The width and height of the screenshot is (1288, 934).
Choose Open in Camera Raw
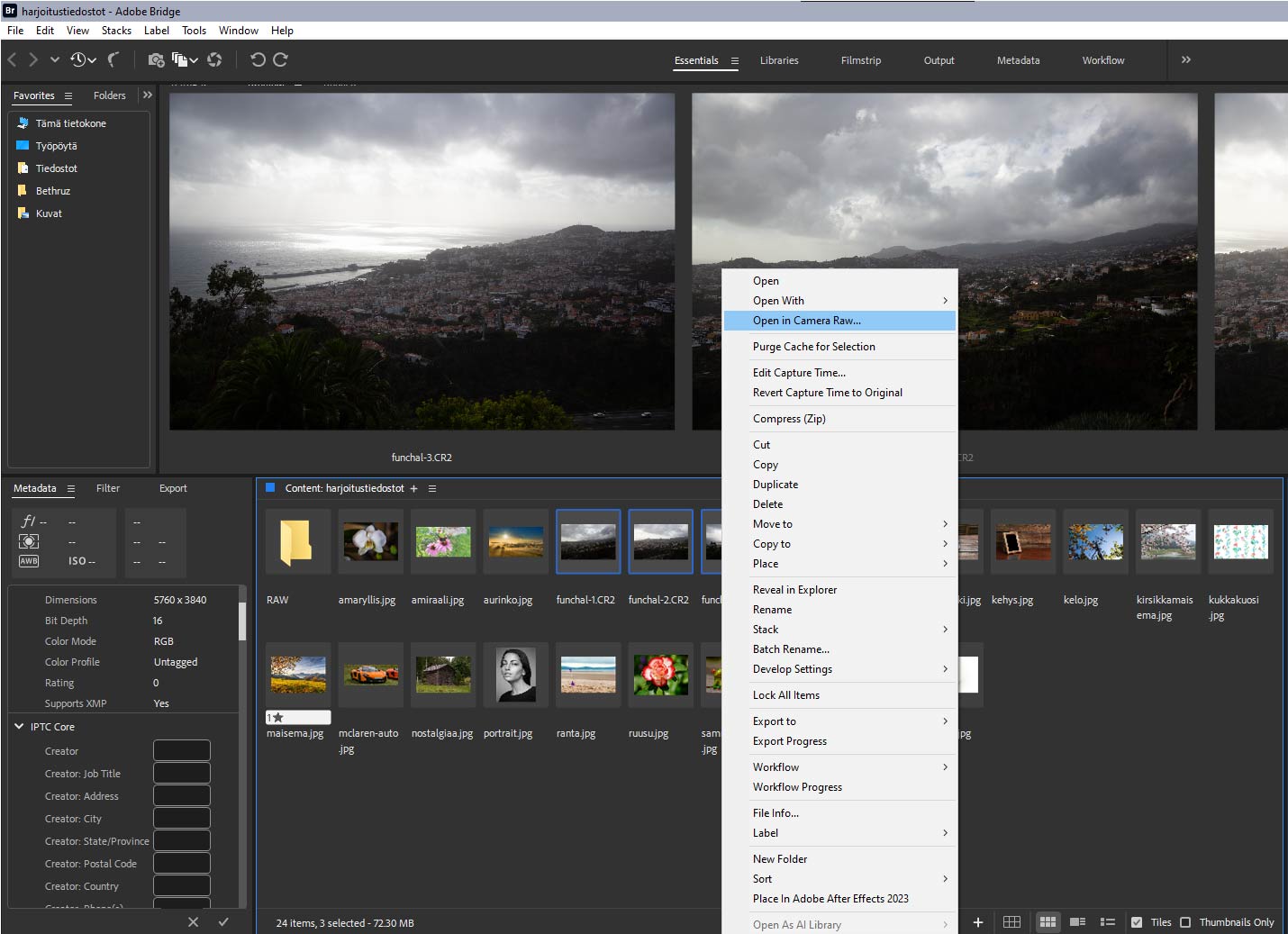point(839,321)
